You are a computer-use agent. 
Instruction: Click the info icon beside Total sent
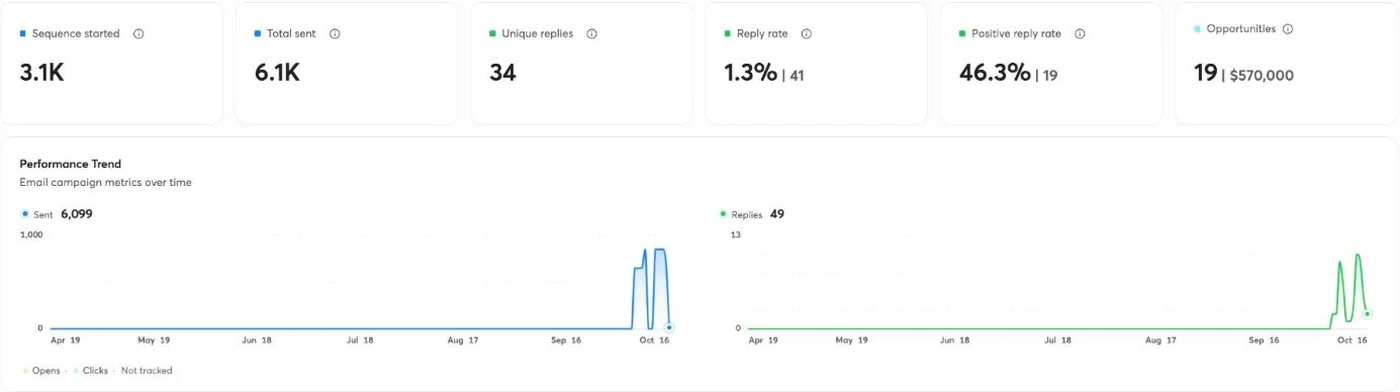tap(335, 34)
